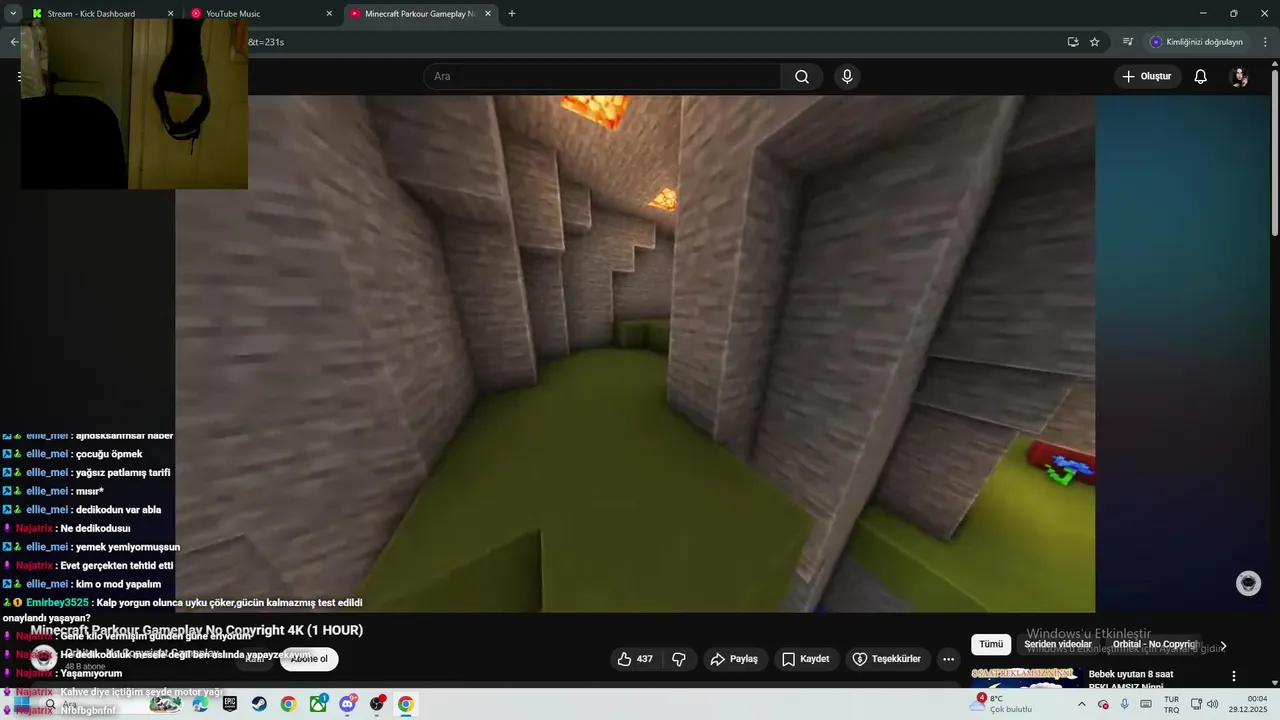Click the active Chrome taskbar icon
The height and width of the screenshot is (720, 1280).
pos(406,704)
